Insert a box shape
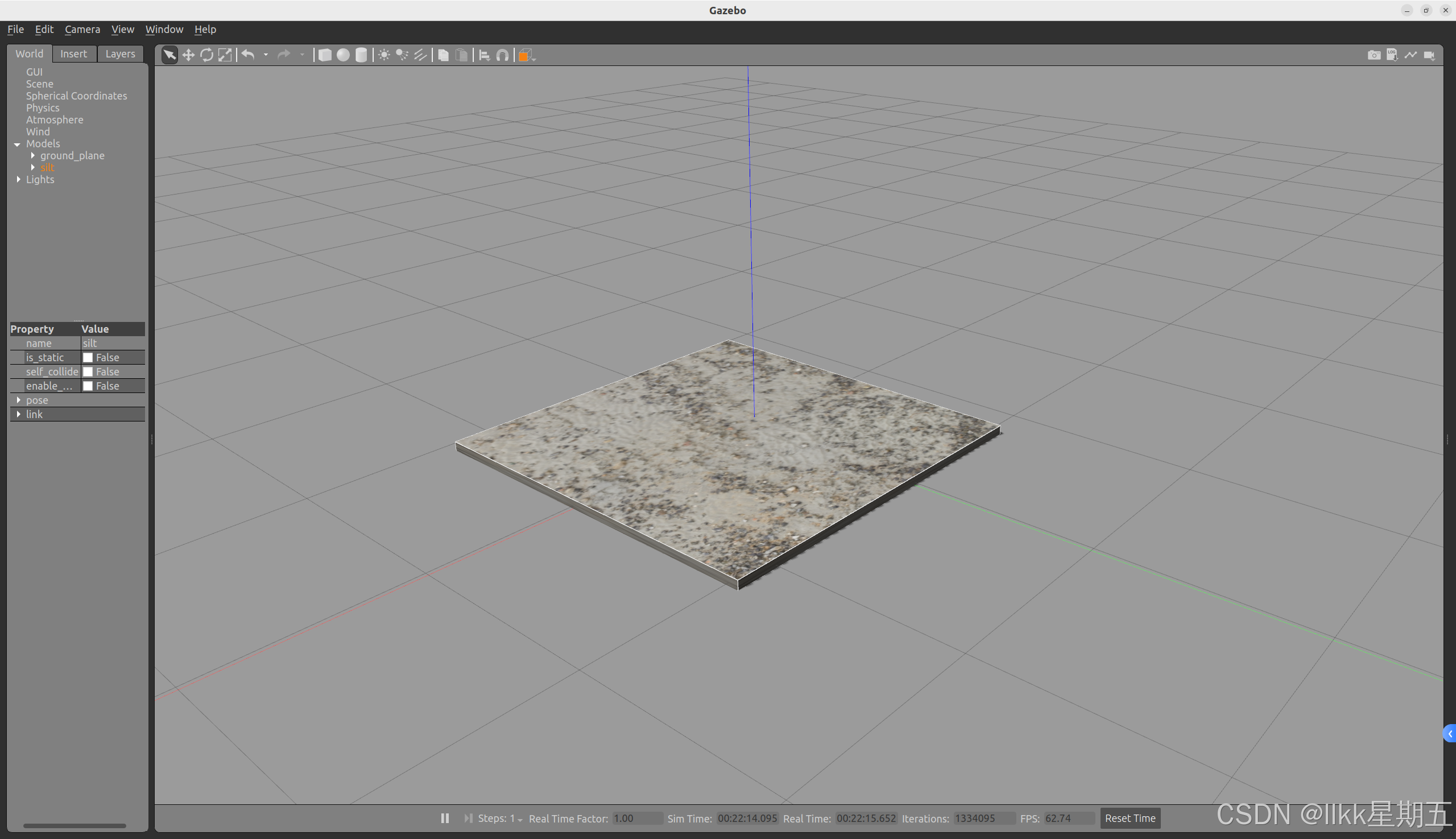The height and width of the screenshot is (839, 1456). coord(325,55)
